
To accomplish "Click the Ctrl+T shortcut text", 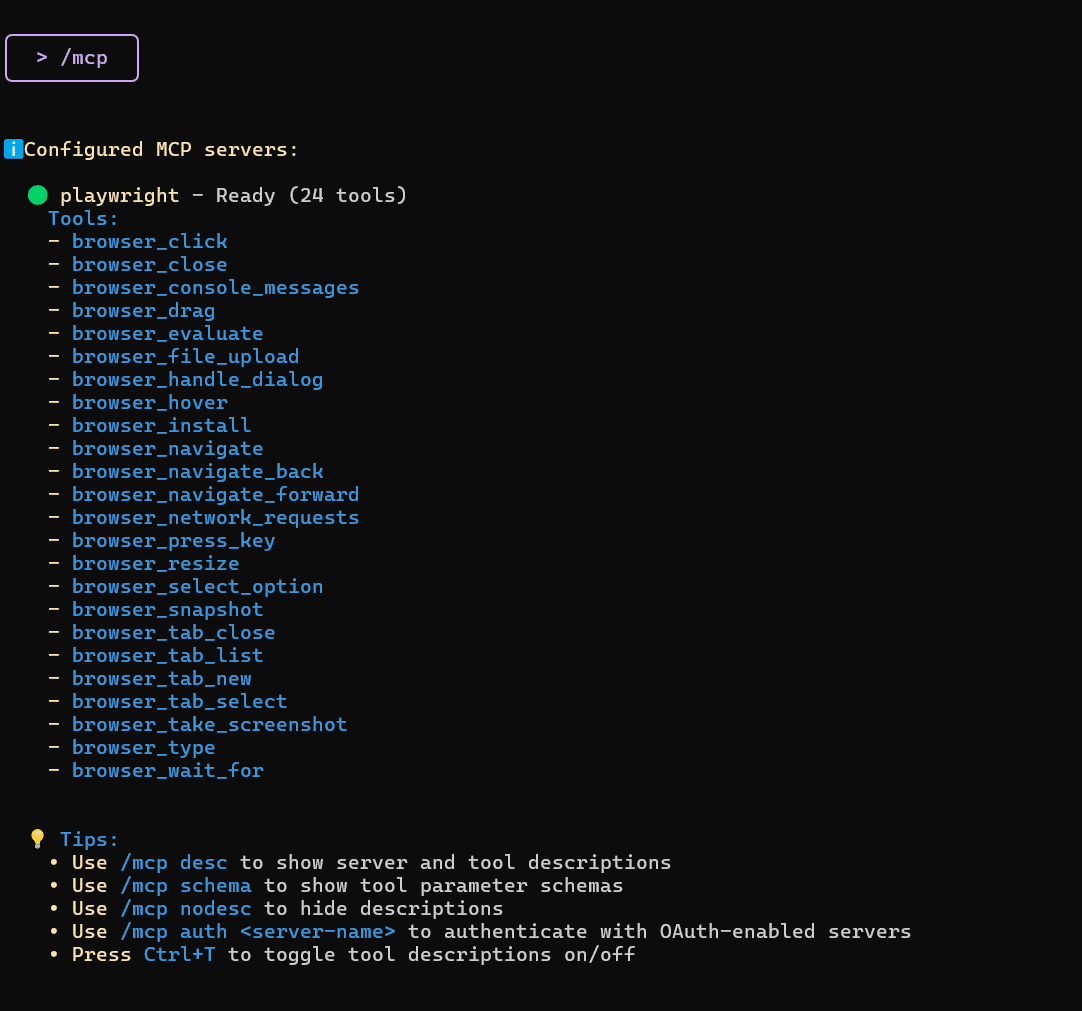I will click(179, 954).
